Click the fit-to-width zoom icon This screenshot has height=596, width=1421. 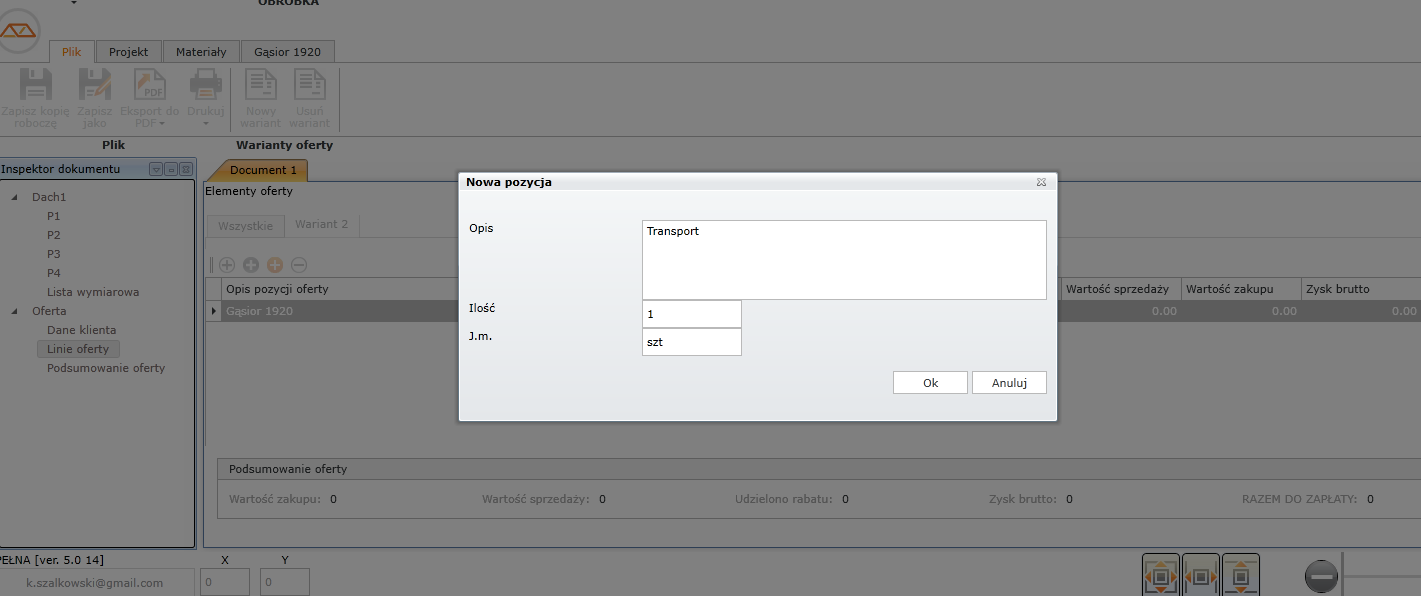pos(1201,577)
